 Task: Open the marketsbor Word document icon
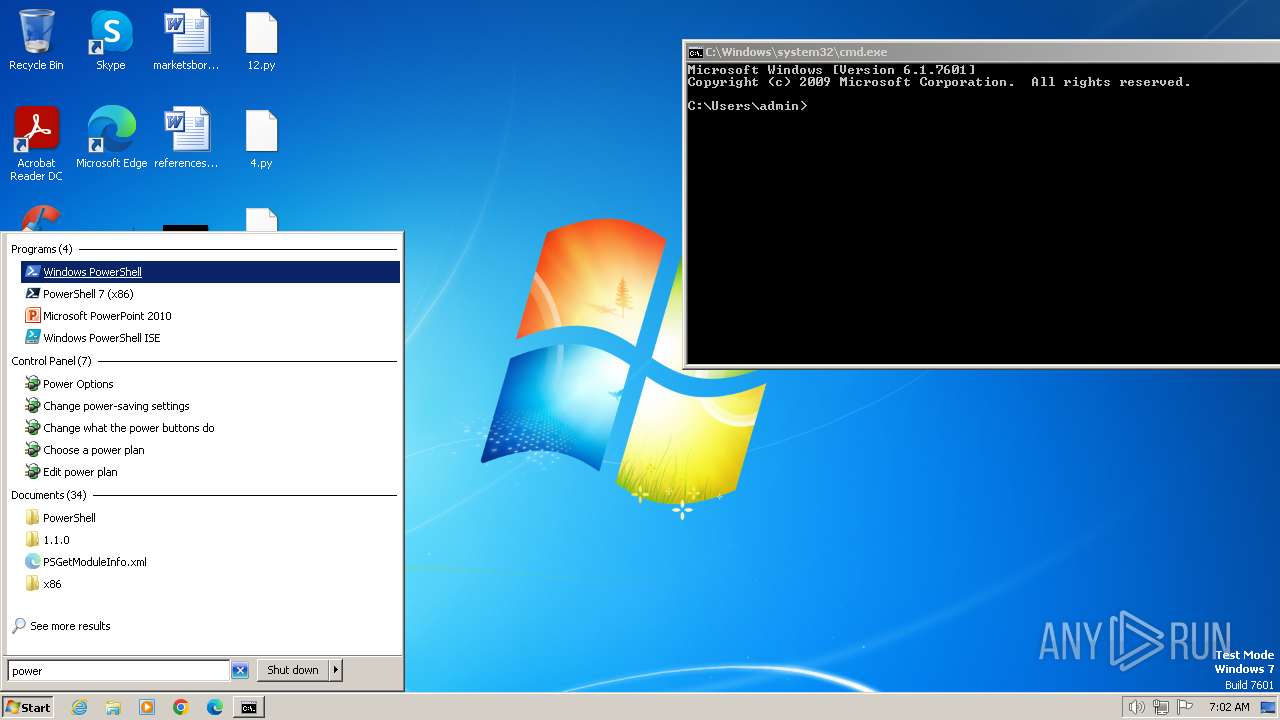pyautogui.click(x=186, y=40)
